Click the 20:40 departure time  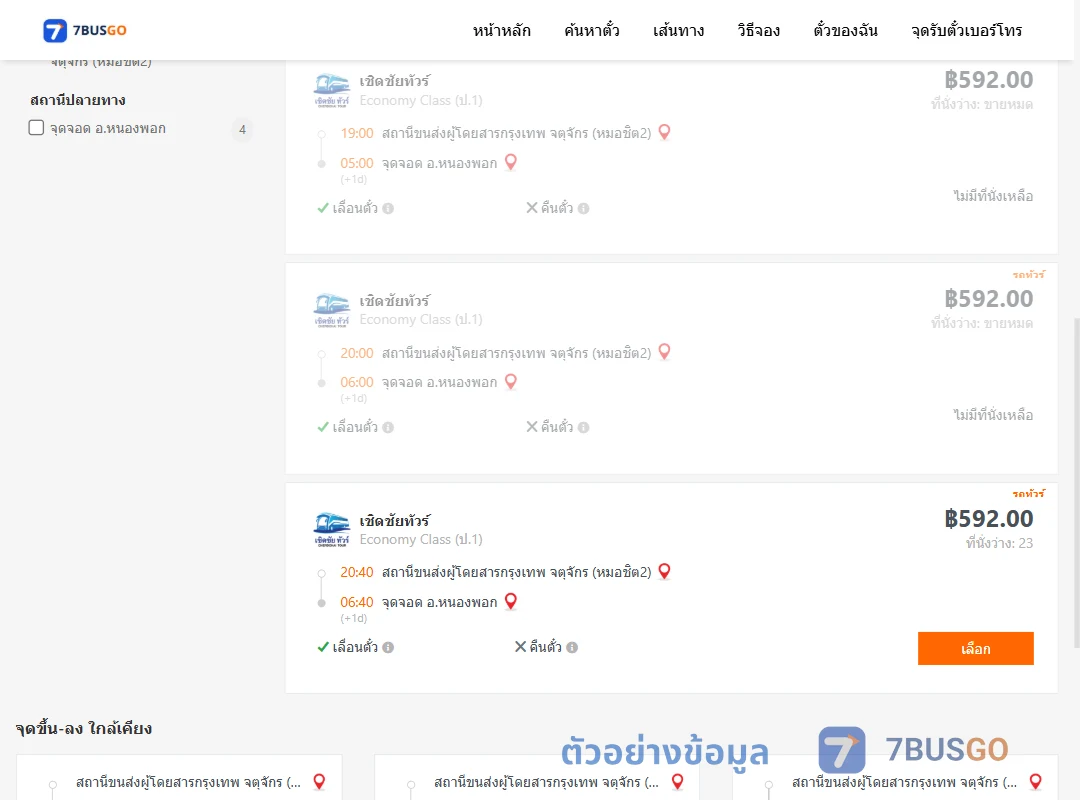tap(357, 572)
